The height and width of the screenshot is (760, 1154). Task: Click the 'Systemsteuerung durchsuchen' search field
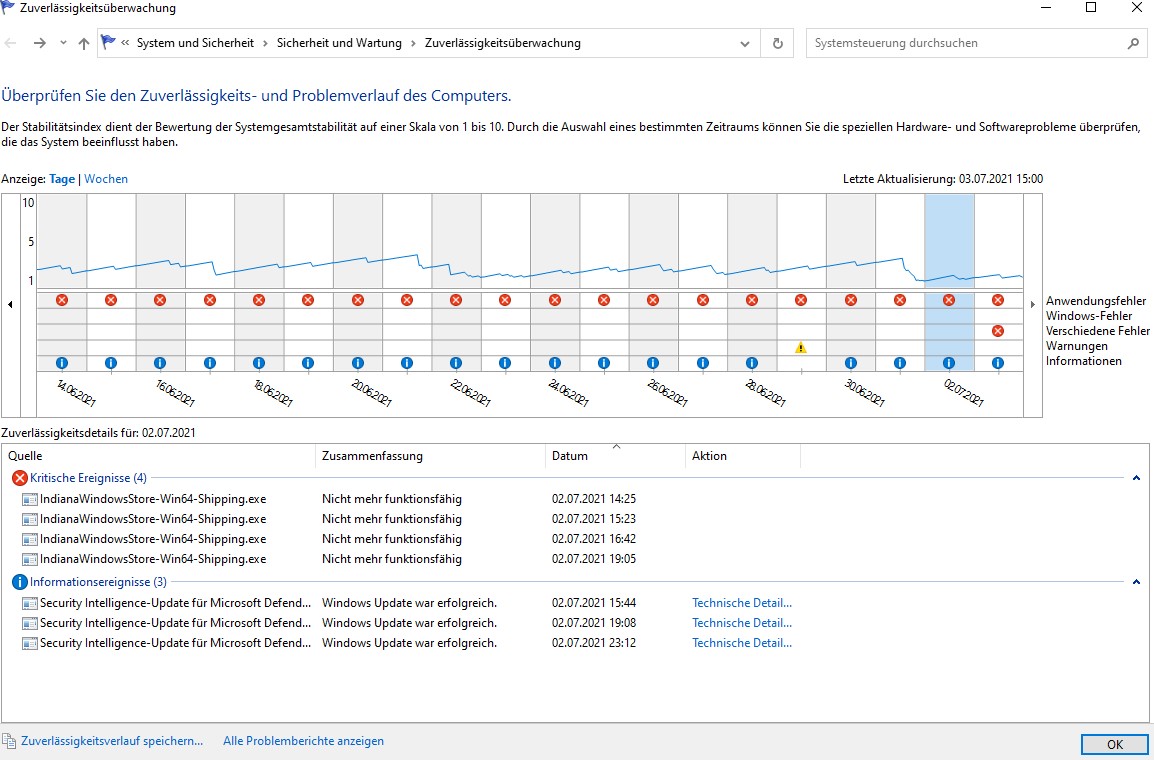[964, 43]
